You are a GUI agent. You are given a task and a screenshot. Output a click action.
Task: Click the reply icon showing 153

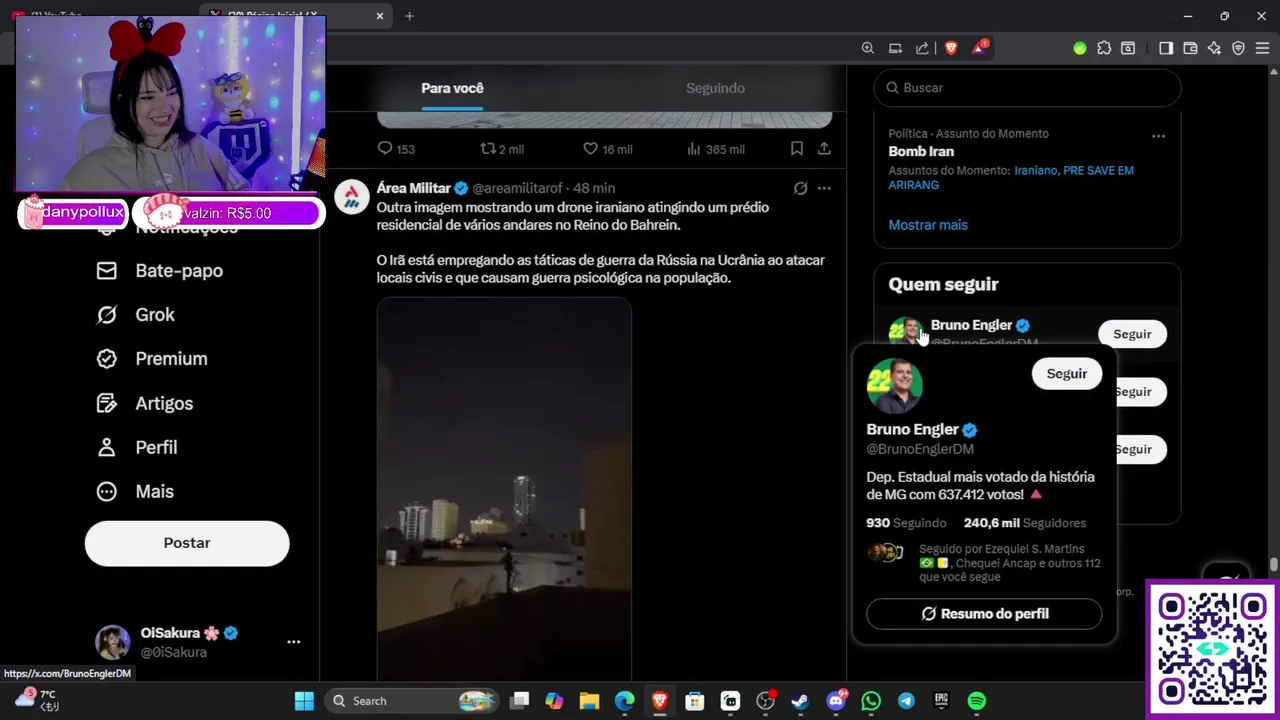(x=395, y=149)
